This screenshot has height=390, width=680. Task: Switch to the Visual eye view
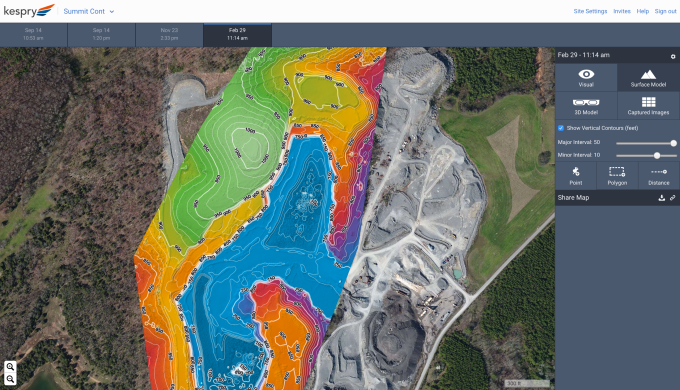[586, 78]
